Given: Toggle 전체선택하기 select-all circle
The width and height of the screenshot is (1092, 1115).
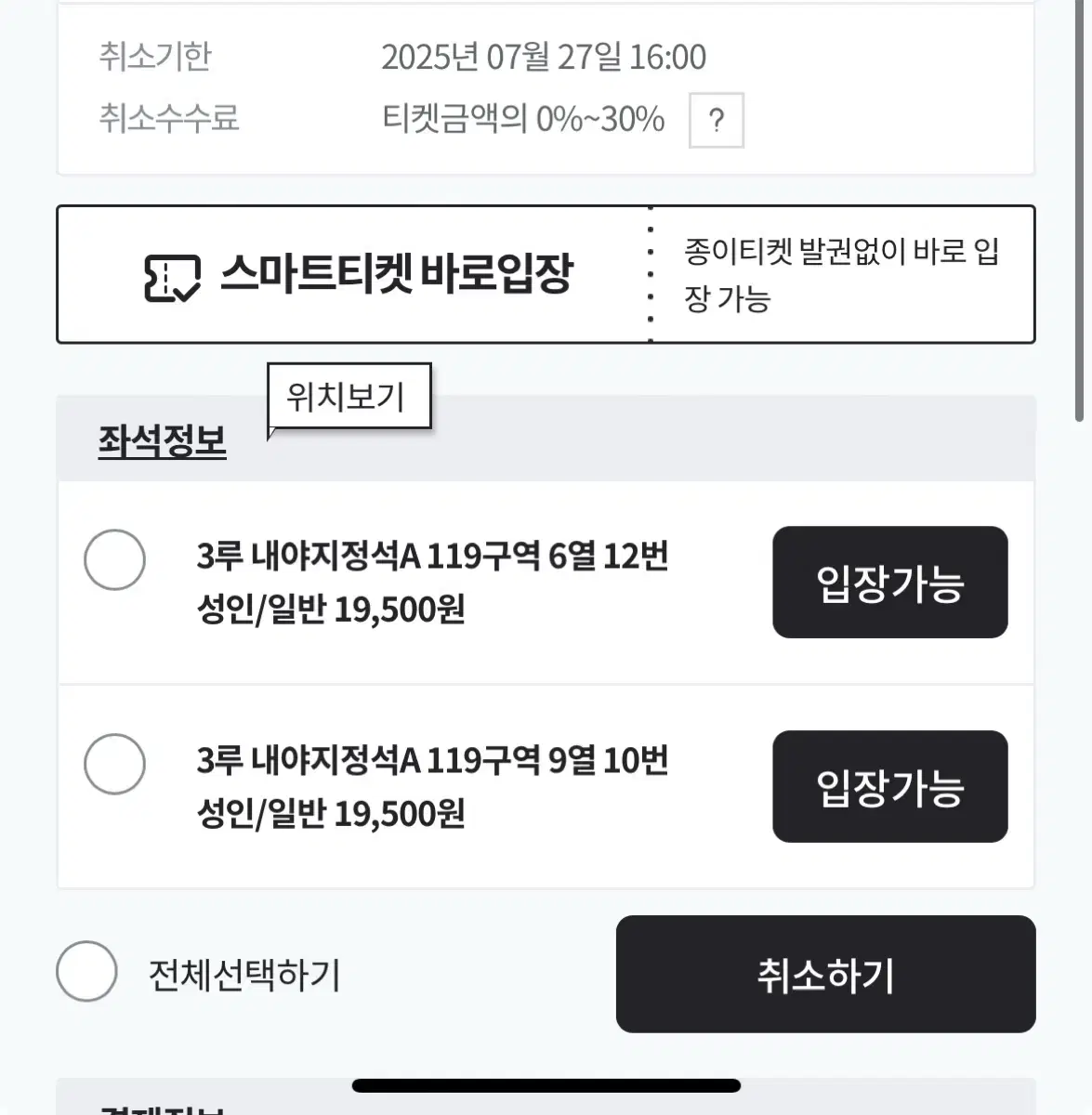Looking at the screenshot, I should click(x=86, y=971).
